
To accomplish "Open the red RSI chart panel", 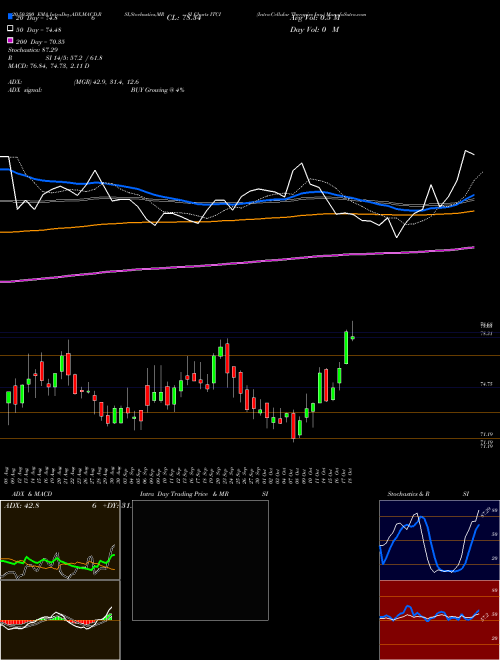I will pyautogui.click(x=439, y=620).
